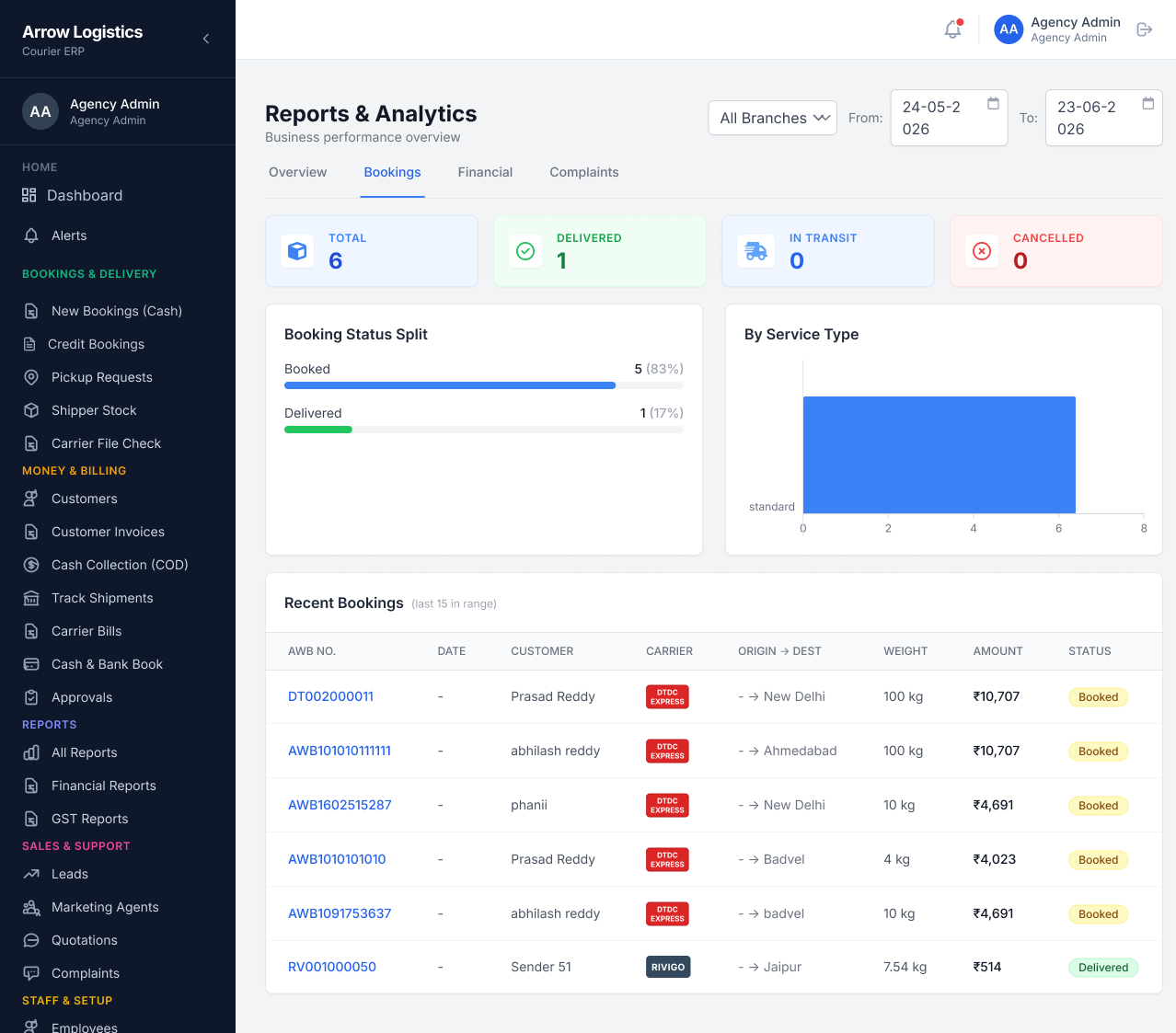1176x1033 pixels.
Task: Click the logout icon in header
Action: click(x=1145, y=29)
